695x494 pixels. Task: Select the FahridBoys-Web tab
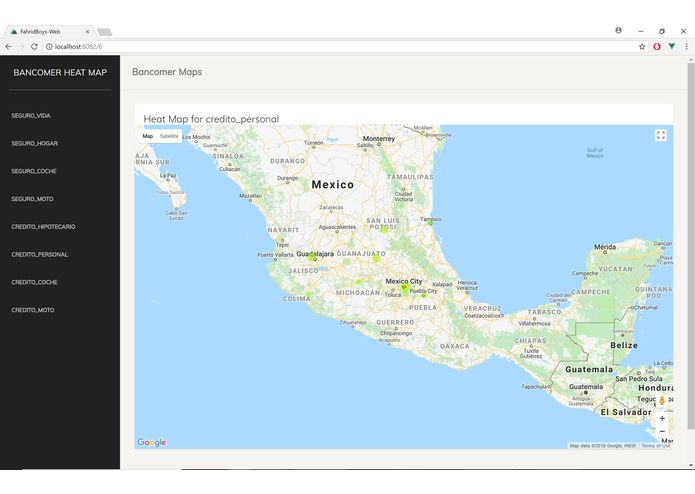point(48,32)
